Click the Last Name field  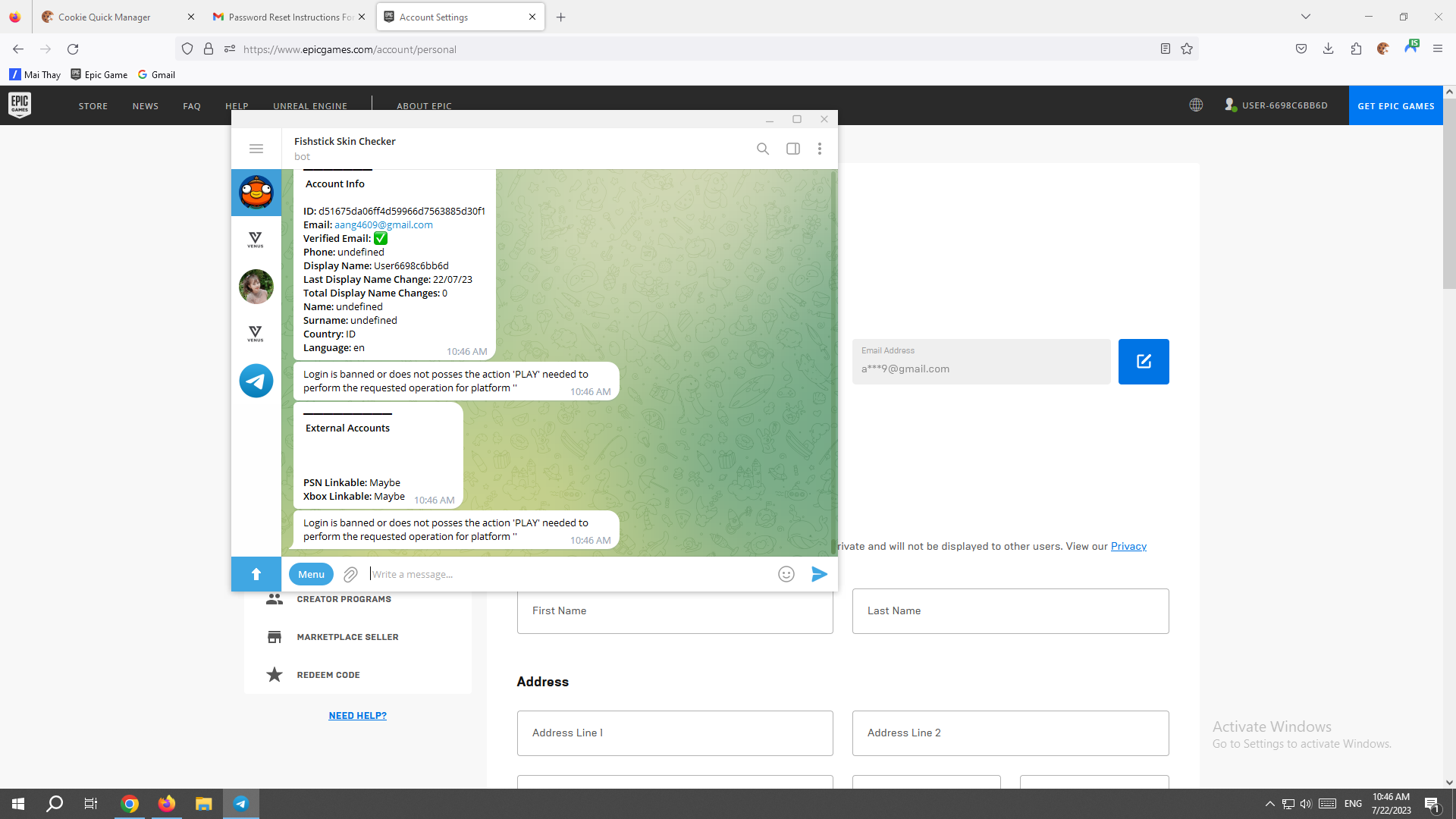[1011, 611]
